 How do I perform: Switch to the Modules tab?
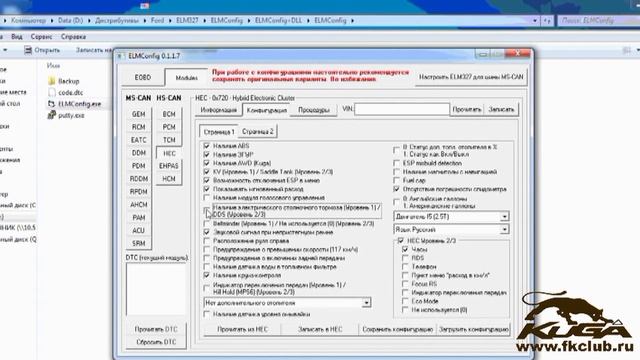pos(187,78)
